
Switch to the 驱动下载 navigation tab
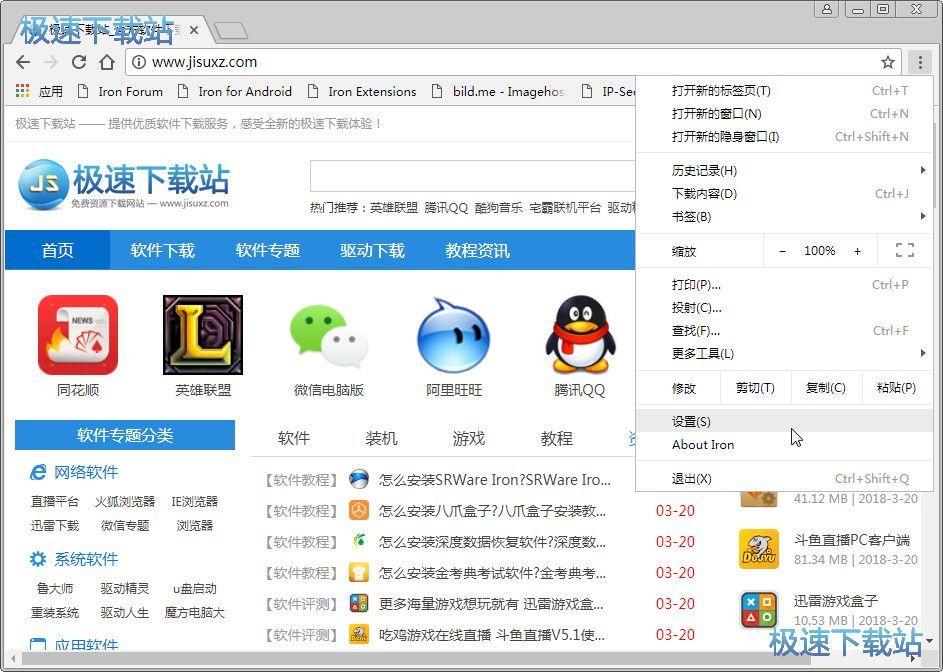pos(371,251)
